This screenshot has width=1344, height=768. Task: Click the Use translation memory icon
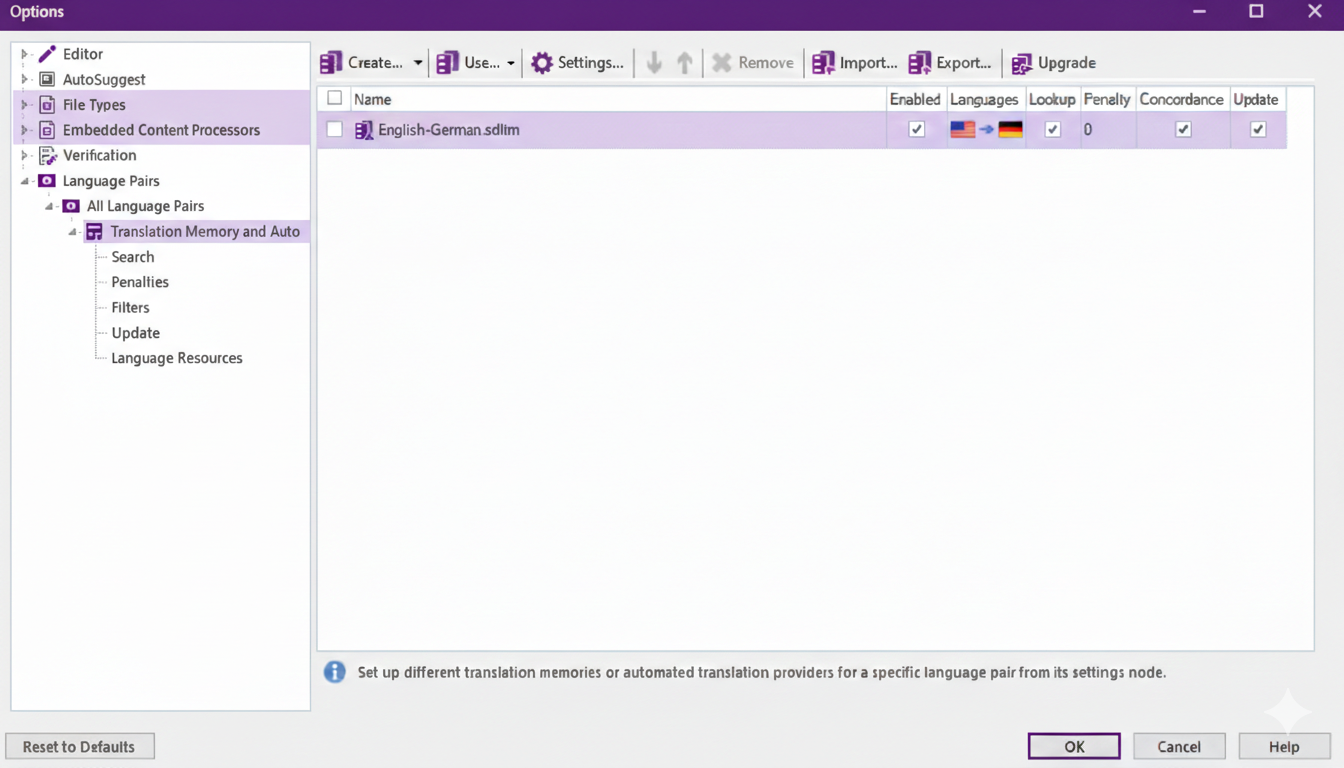(448, 63)
